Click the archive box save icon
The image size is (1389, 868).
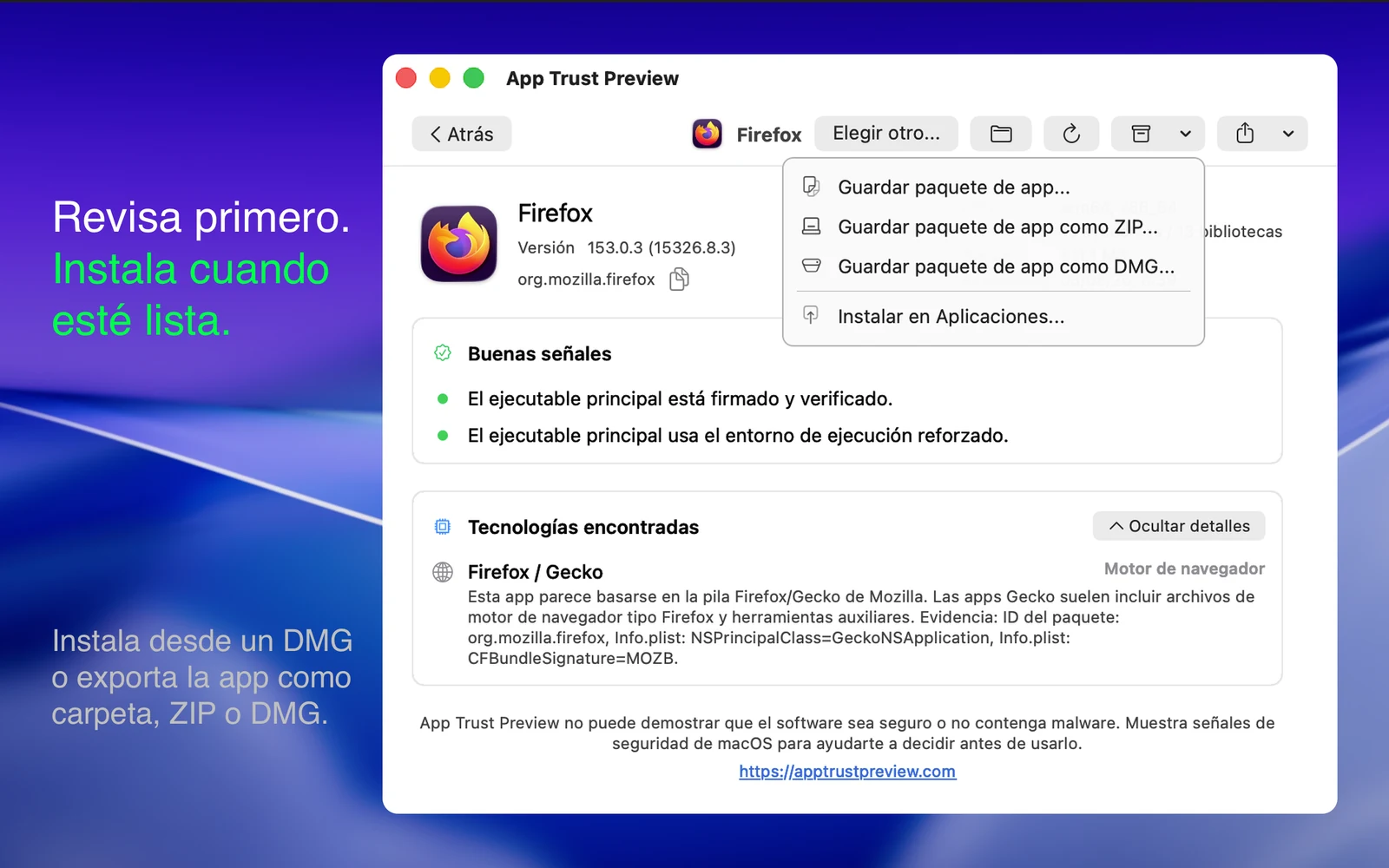[1141, 134]
